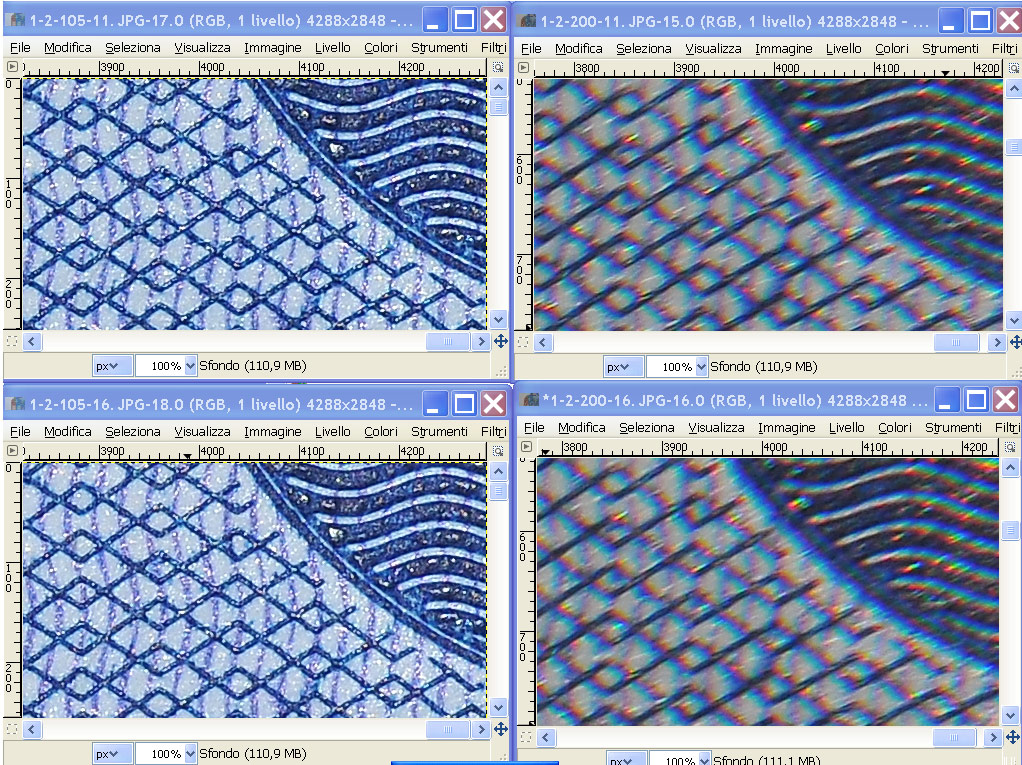Open Colori menu in 1-2-105-16.JPG window
The image size is (1022, 765).
[381, 431]
